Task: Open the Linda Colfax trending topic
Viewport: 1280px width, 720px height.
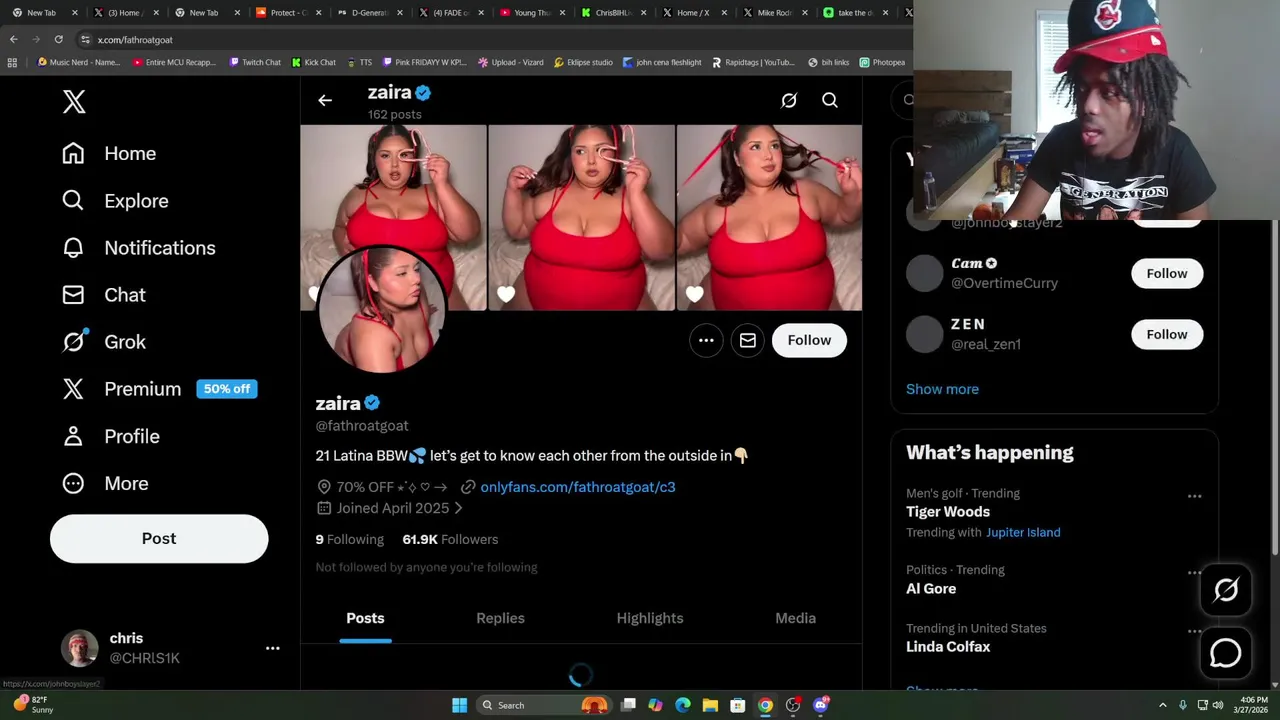Action: (x=948, y=646)
